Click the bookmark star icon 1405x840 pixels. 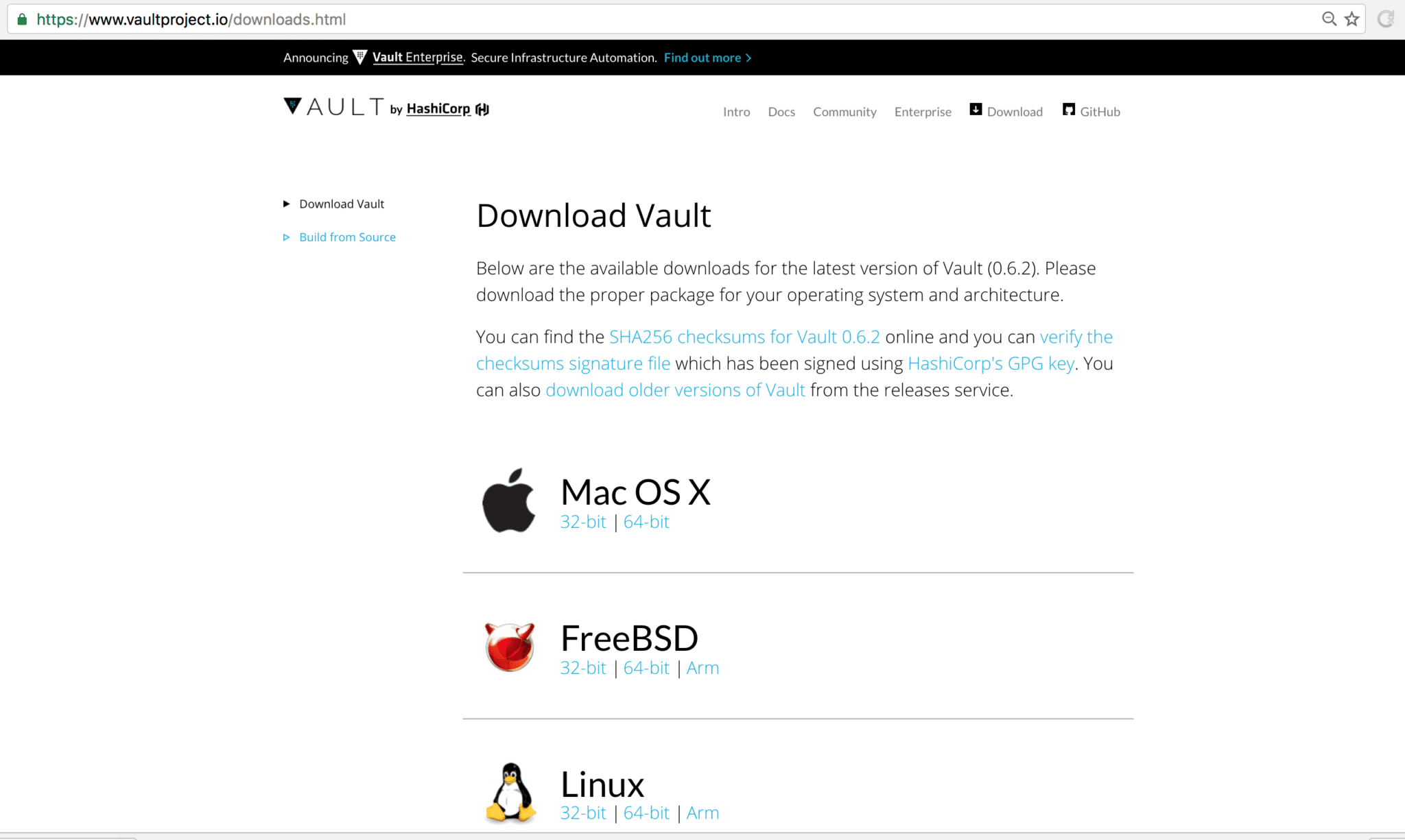(1351, 19)
